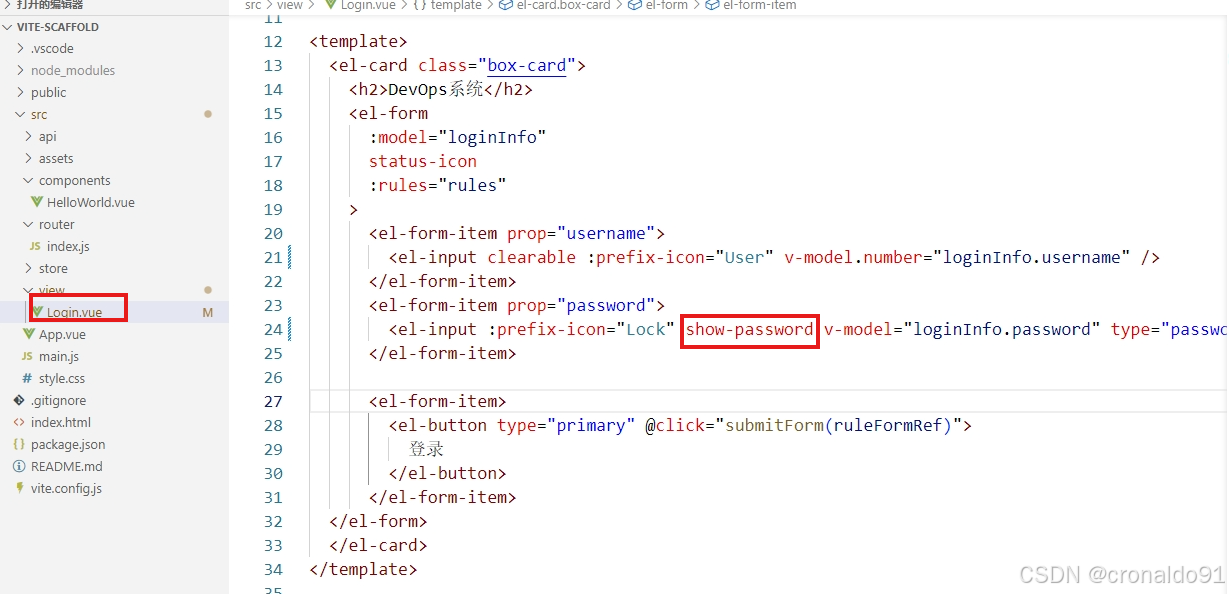Click the underlined box-card class value
The image size is (1229, 594).
(x=527, y=65)
